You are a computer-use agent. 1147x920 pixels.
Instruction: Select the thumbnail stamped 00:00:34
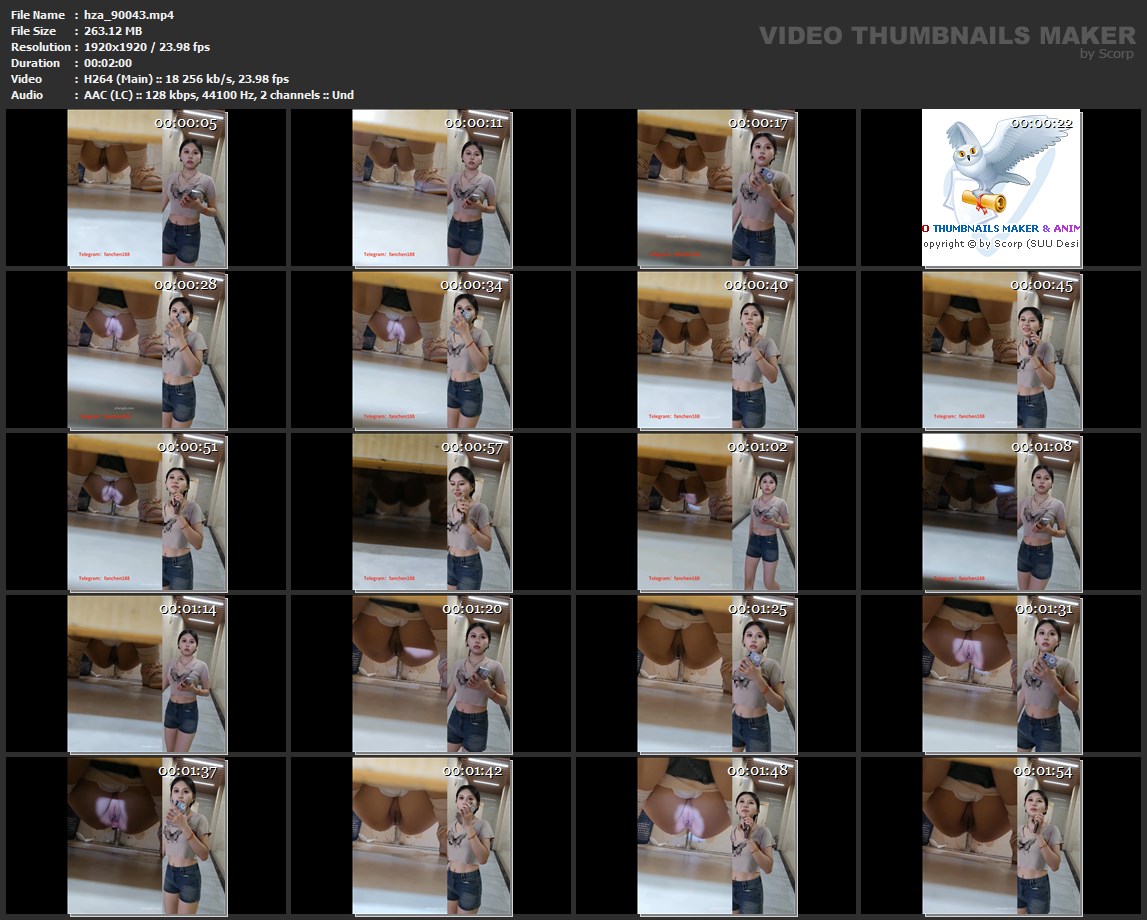(x=432, y=350)
